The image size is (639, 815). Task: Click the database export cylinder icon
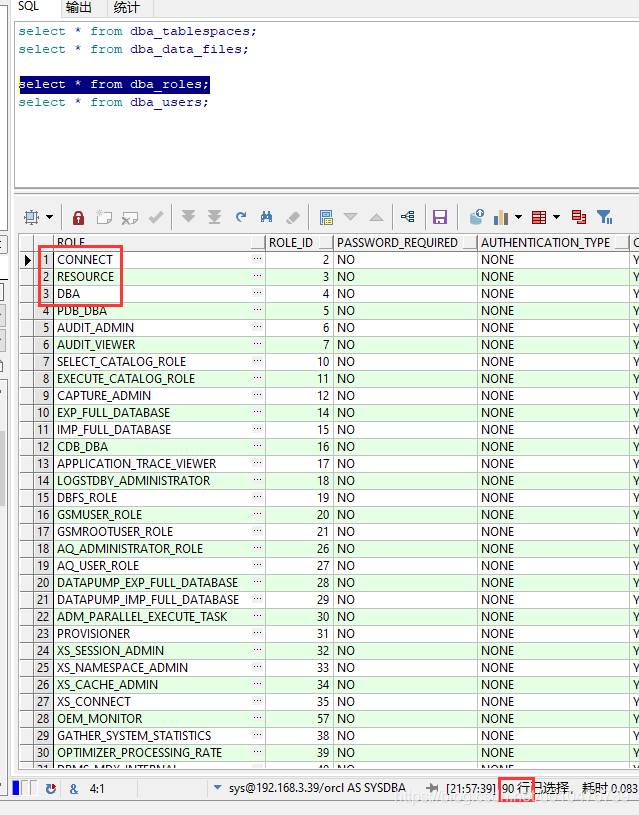(476, 217)
